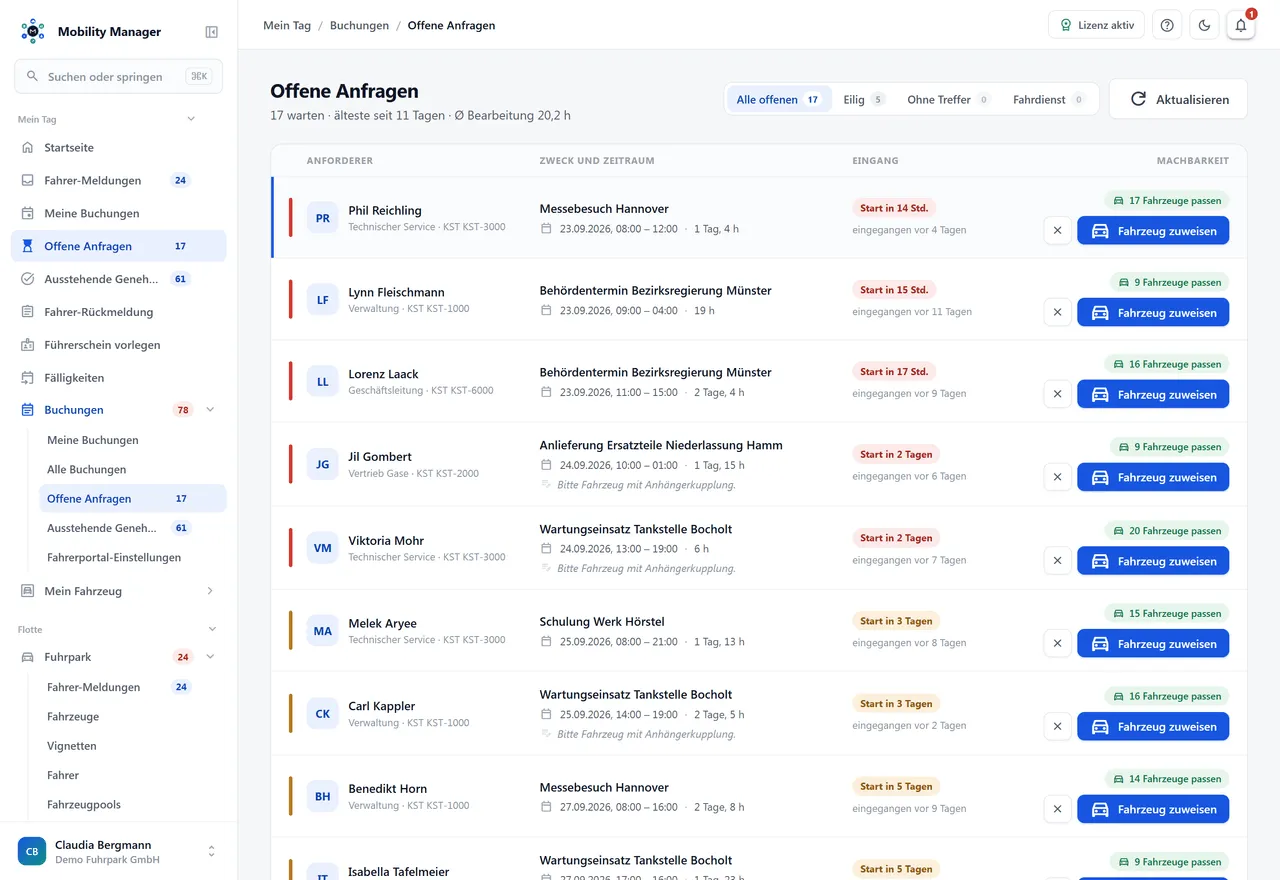
Task: Click the Fälligkeiten calendar-clock icon
Action: pyautogui.click(x=28, y=378)
